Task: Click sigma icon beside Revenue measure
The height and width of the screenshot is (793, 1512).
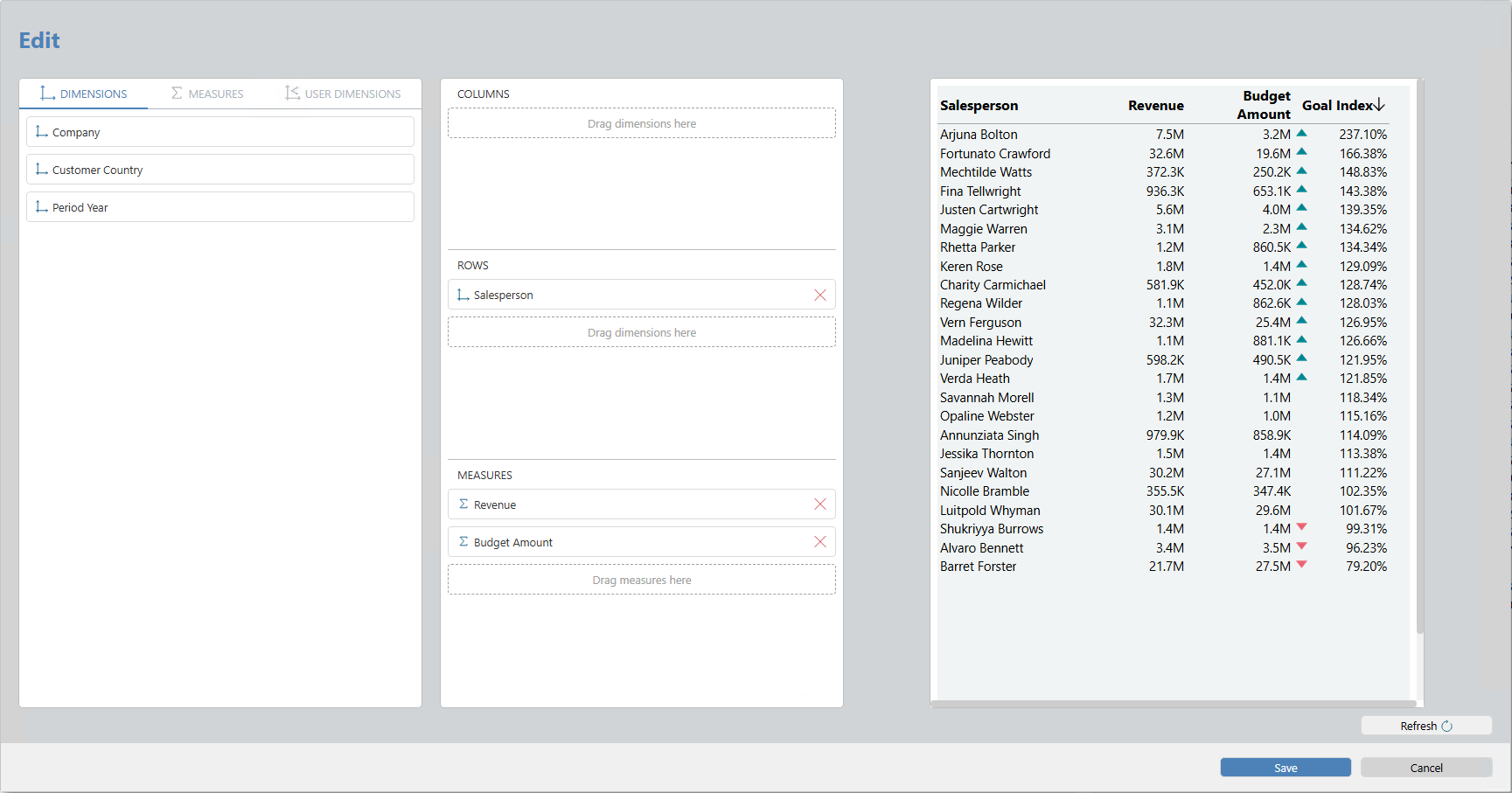Action: coord(463,504)
